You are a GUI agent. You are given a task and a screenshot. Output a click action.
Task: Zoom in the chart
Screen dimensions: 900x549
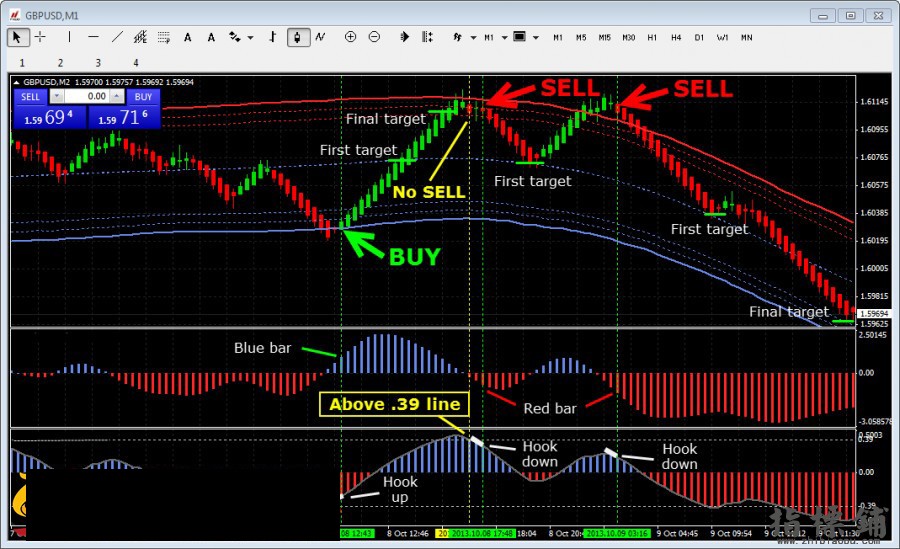click(350, 37)
